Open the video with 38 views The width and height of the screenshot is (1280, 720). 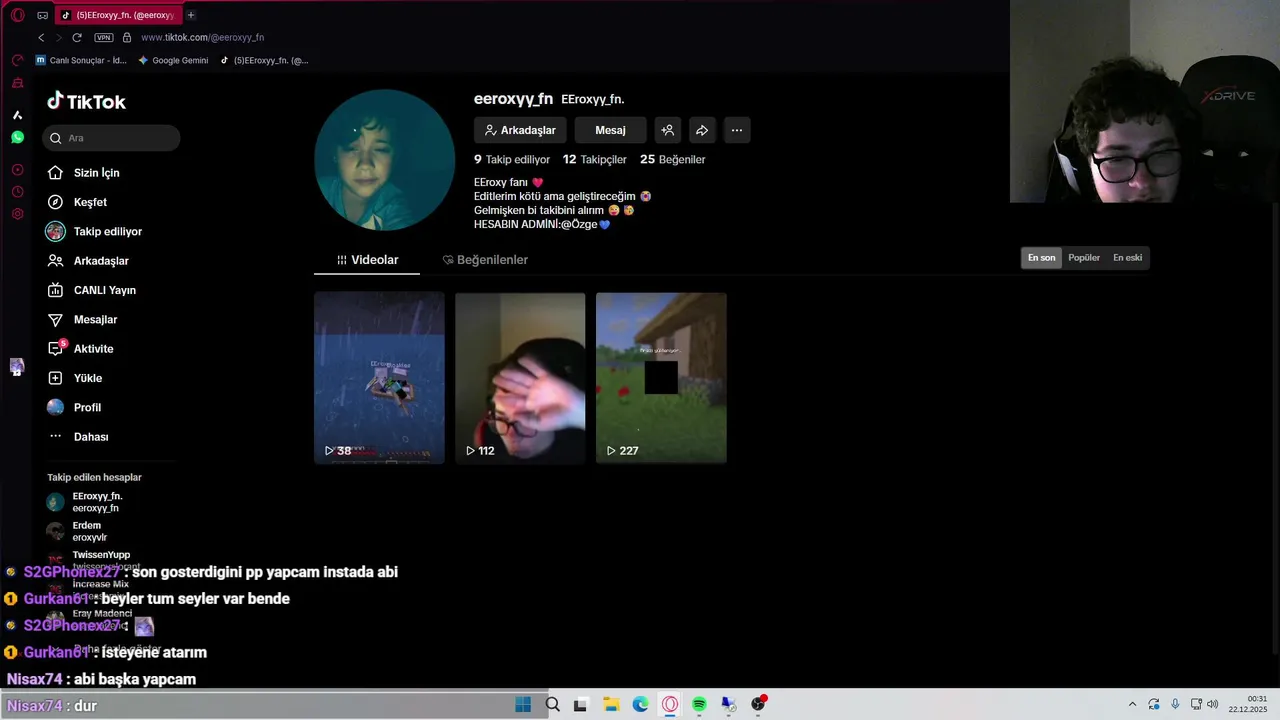(x=379, y=378)
